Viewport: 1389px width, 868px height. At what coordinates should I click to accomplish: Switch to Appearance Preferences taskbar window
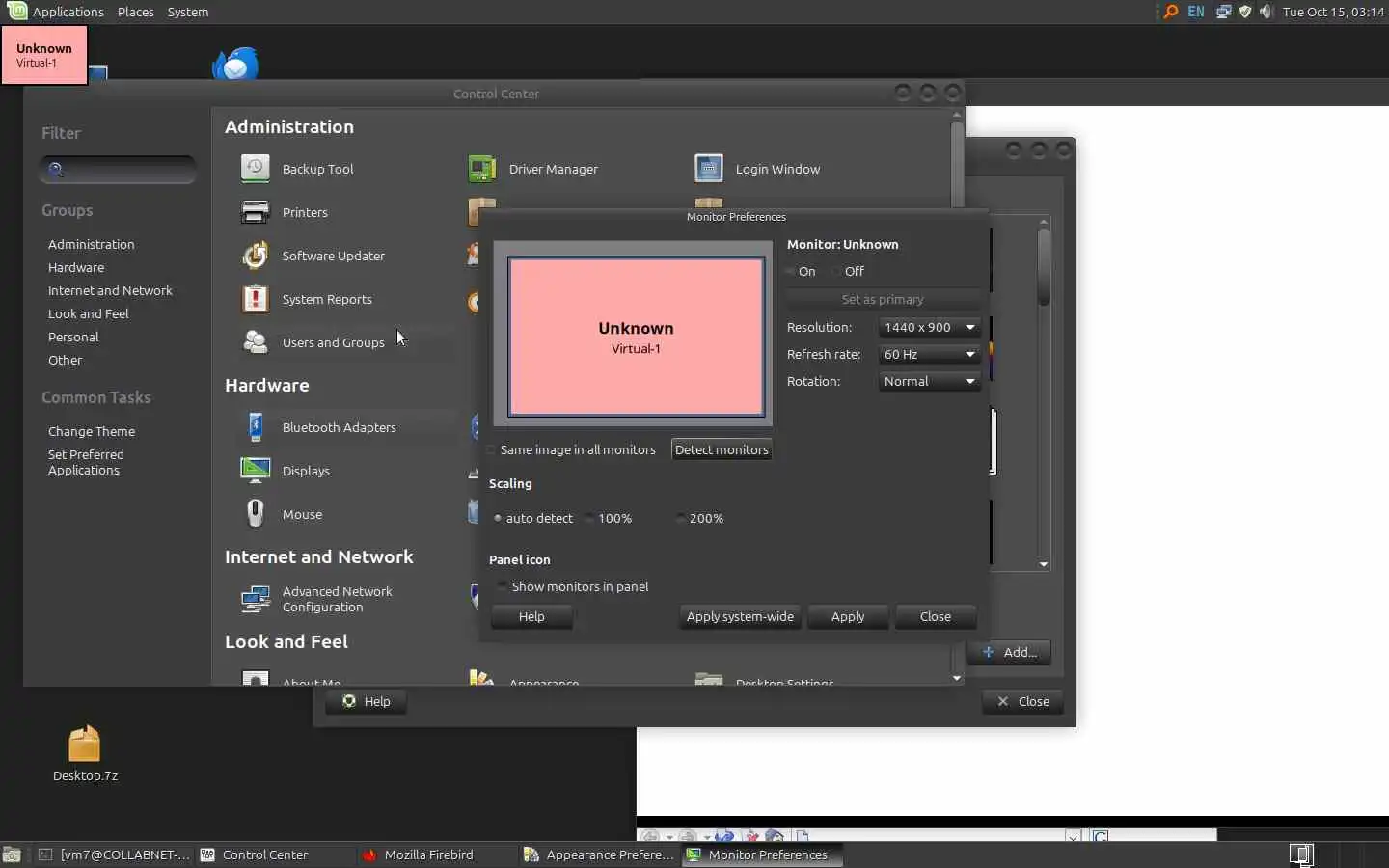pos(599,854)
